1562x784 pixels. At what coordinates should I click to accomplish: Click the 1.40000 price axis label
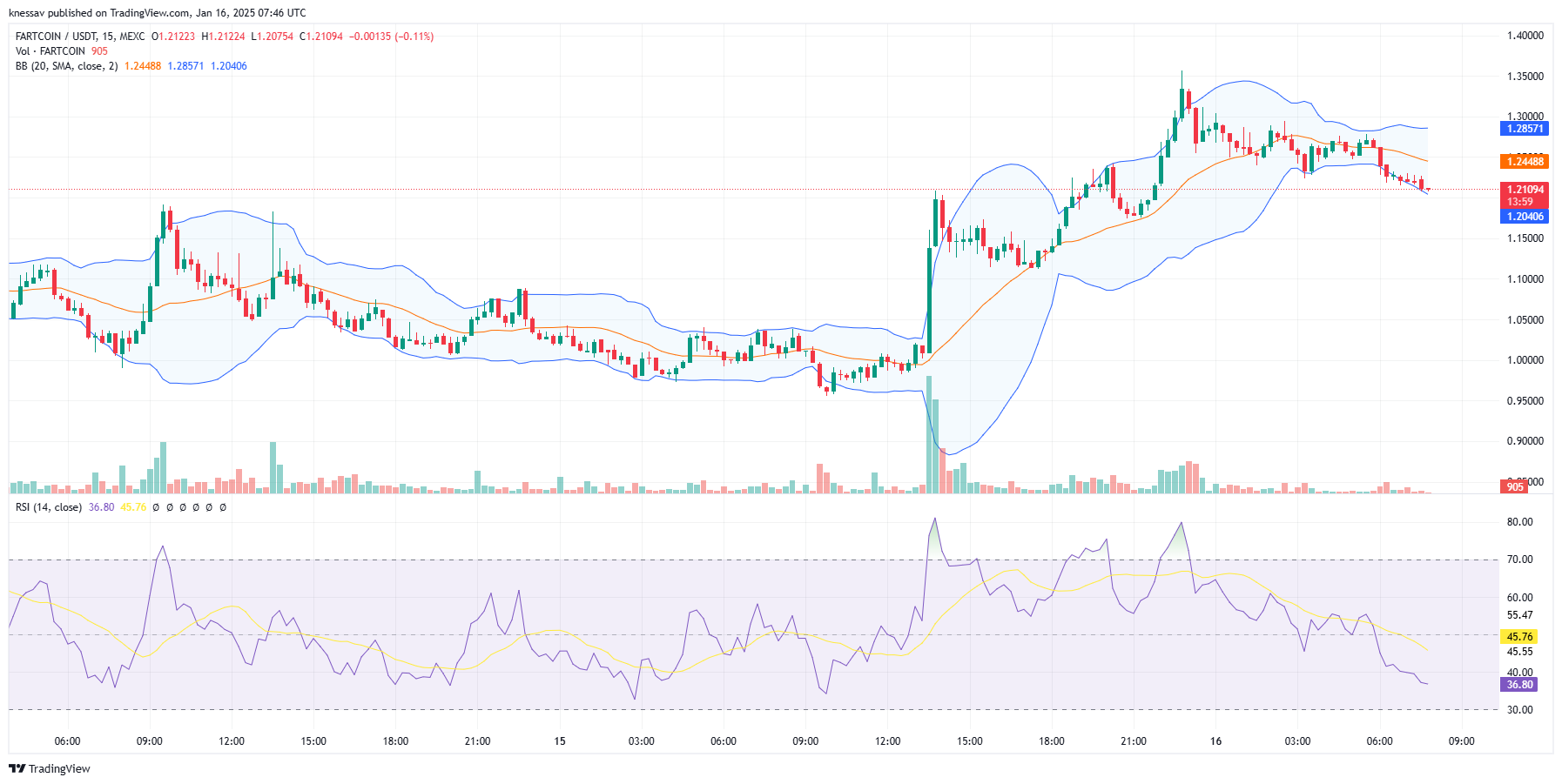[1525, 36]
